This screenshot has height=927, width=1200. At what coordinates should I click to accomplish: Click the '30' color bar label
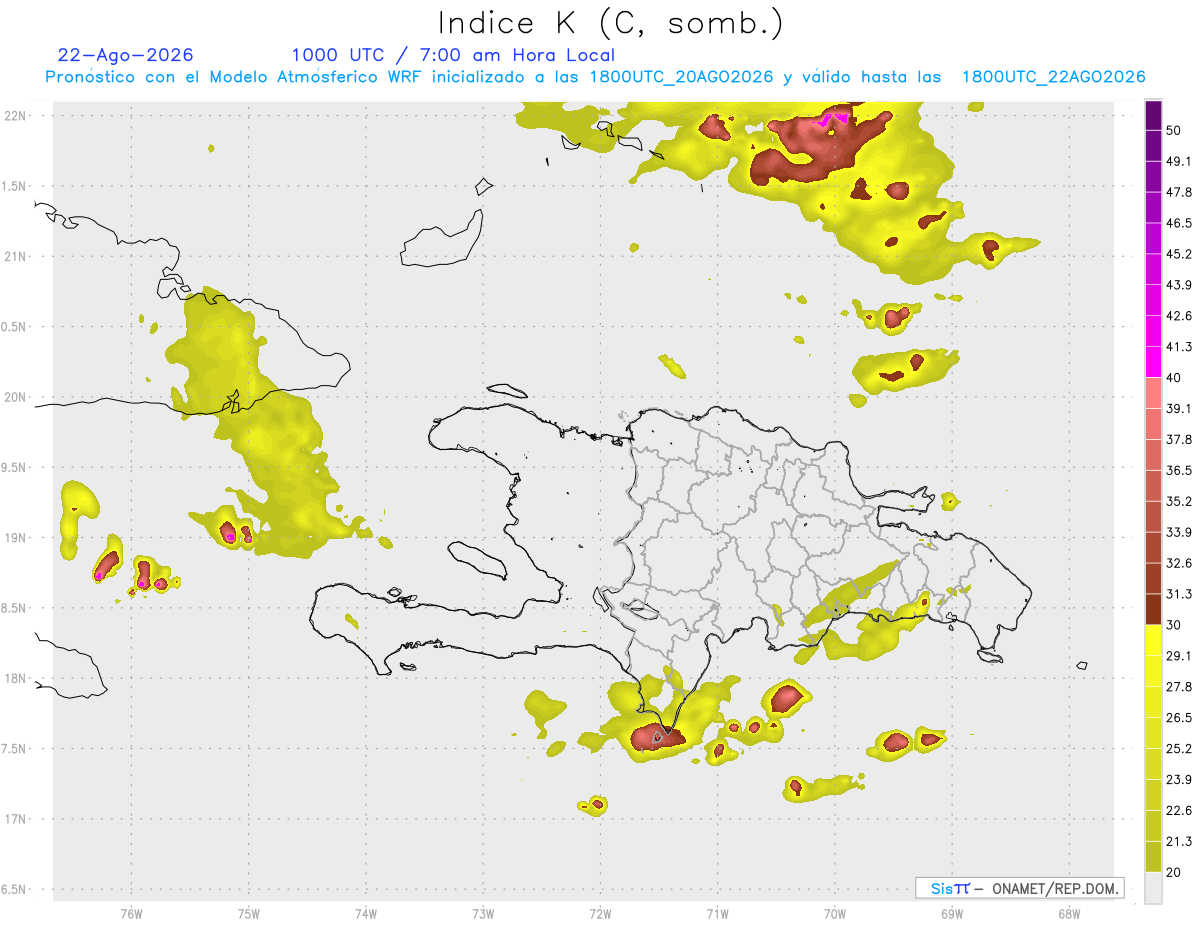(x=1175, y=625)
